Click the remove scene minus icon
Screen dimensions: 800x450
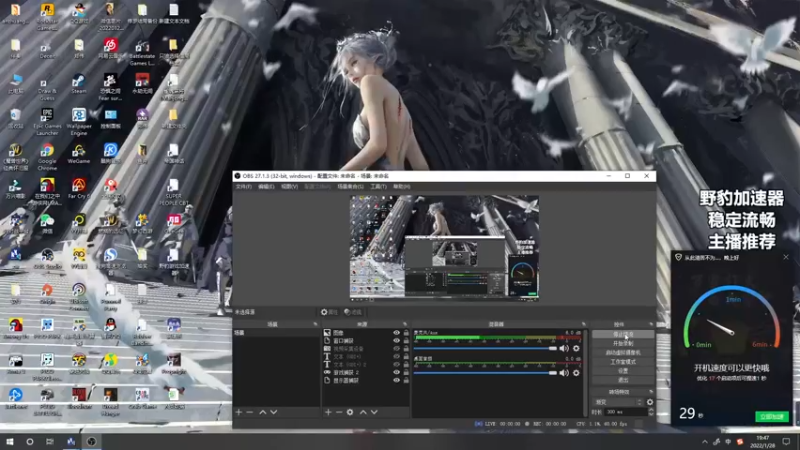249,412
